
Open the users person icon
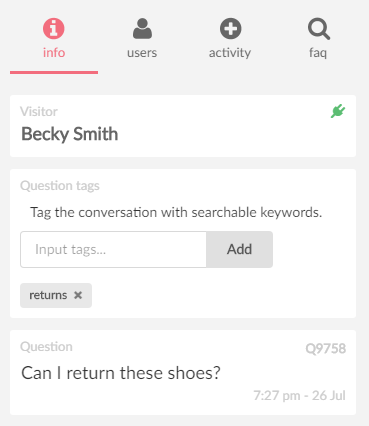pos(142,28)
